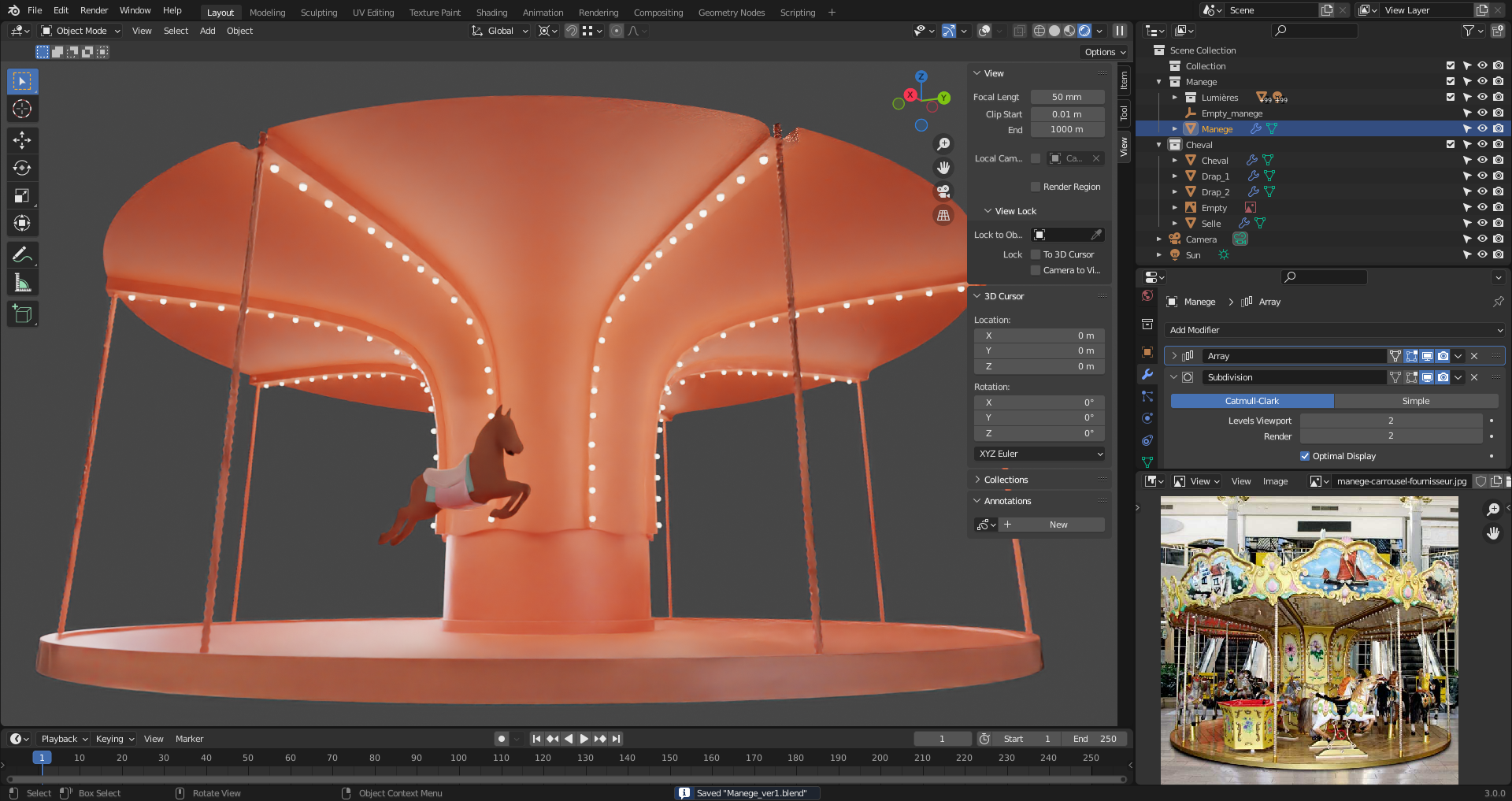Screen dimensions: 1512x801
Task: Click the New annotation button
Action: pyautogui.click(x=1058, y=525)
